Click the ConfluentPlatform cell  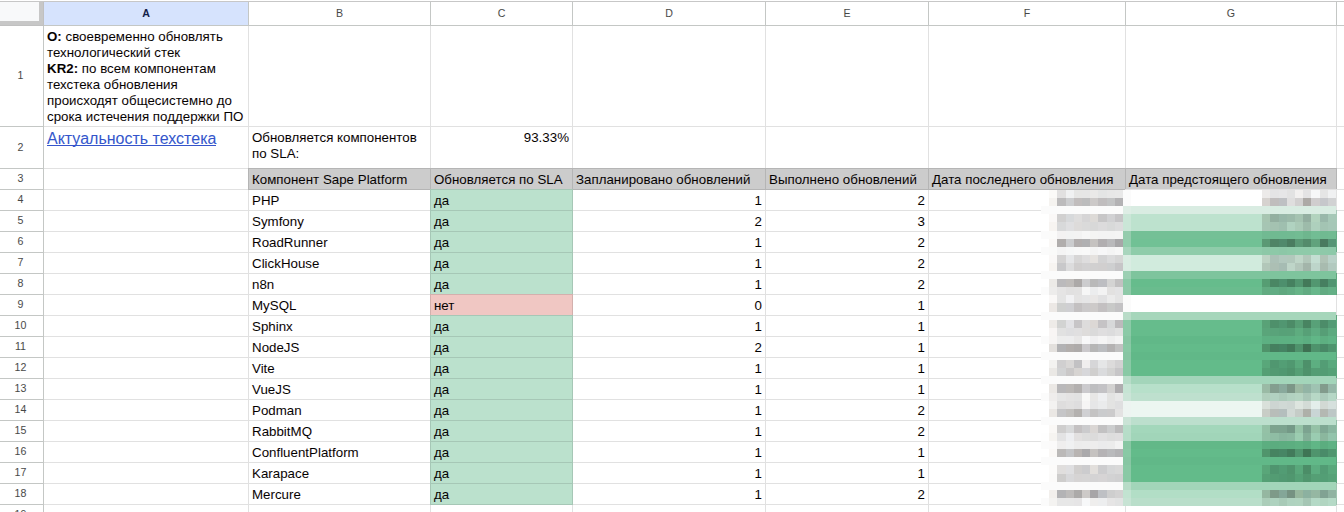click(339, 452)
